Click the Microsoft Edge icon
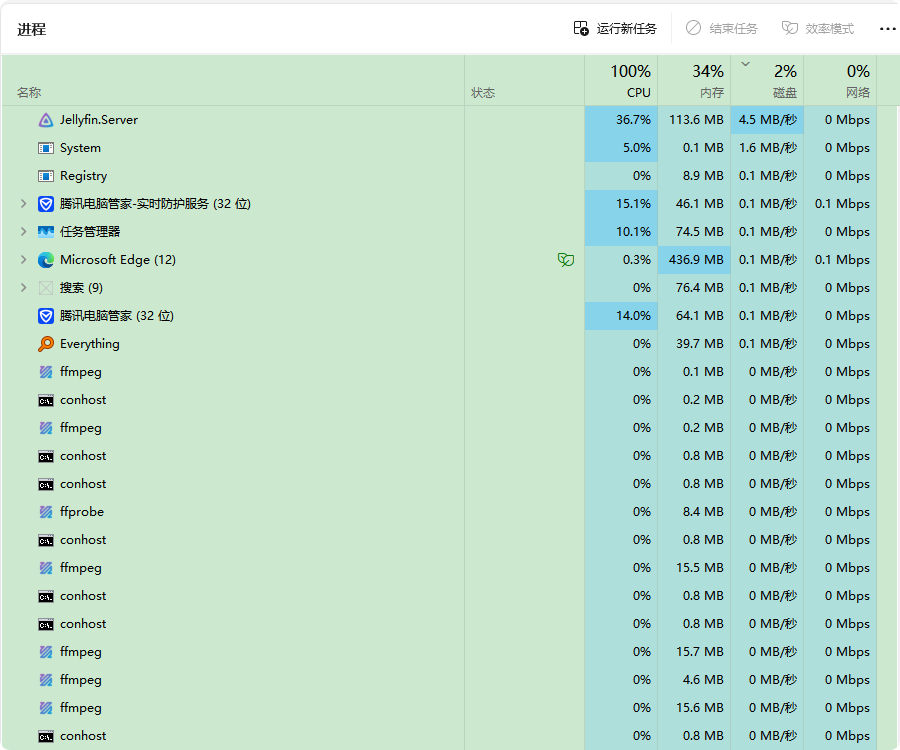This screenshot has width=900, height=750. [x=46, y=260]
